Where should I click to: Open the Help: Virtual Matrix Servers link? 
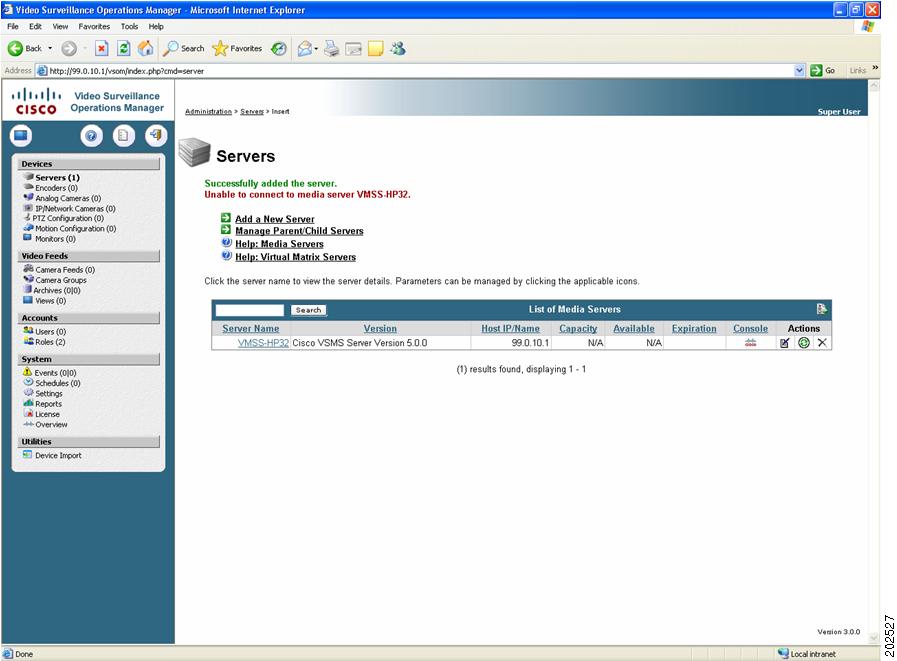(x=295, y=257)
